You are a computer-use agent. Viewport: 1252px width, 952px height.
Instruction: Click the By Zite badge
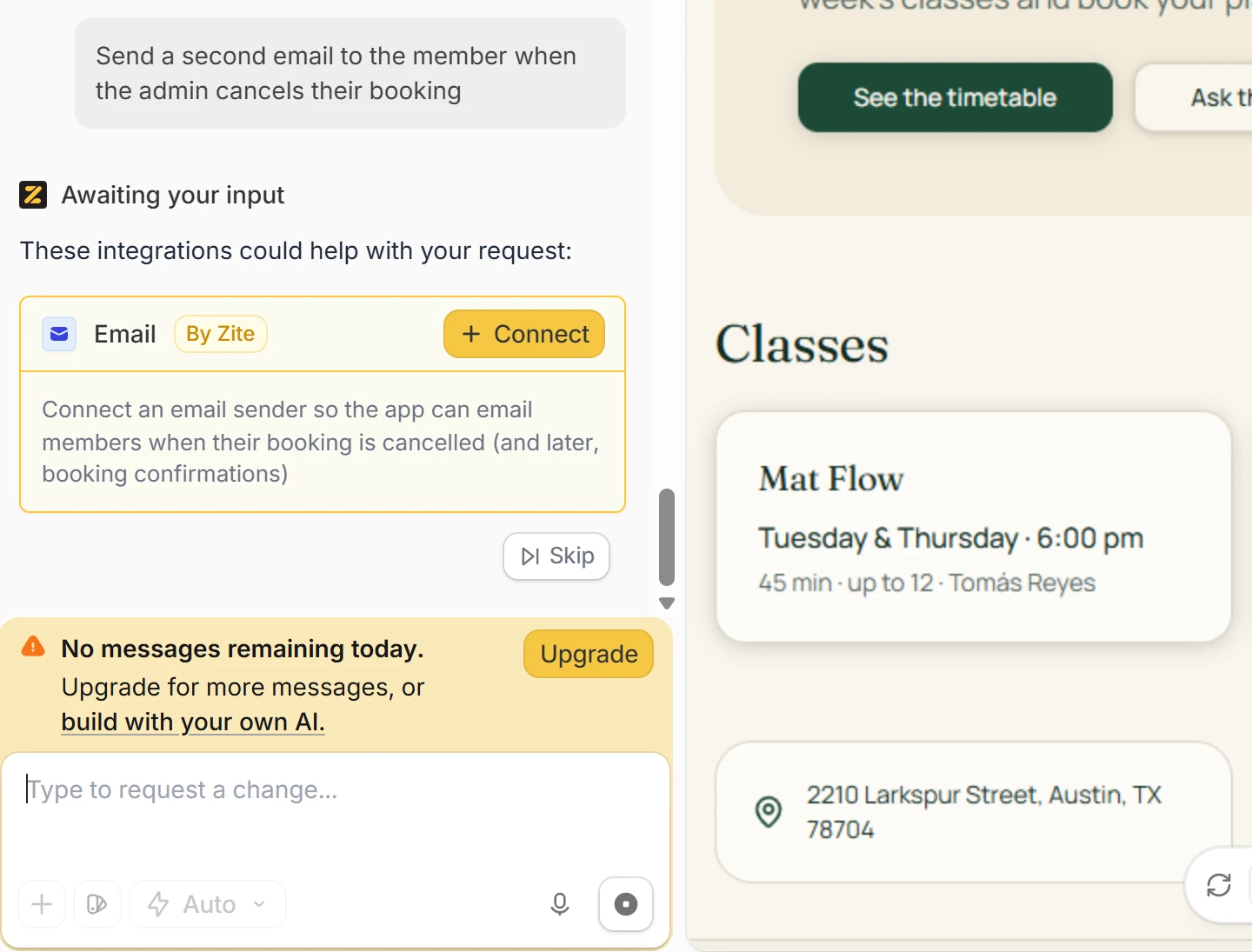221,334
